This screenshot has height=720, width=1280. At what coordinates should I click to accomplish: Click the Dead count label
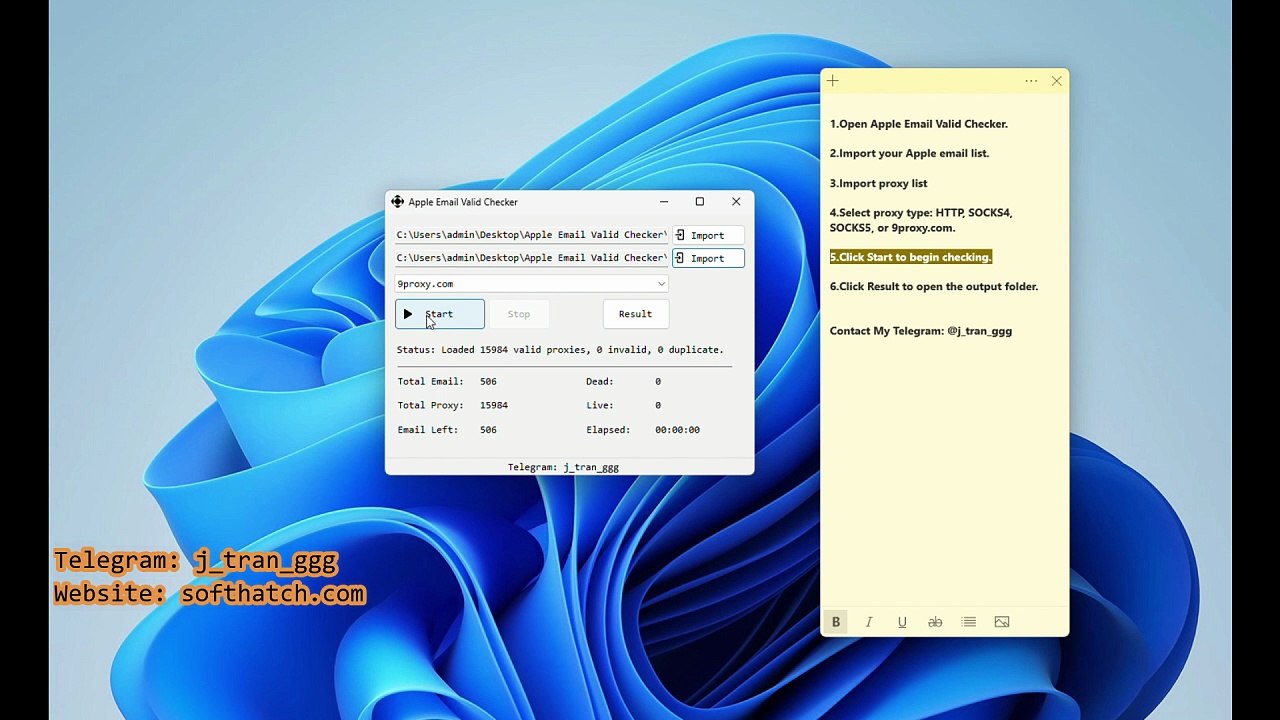[x=601, y=381]
